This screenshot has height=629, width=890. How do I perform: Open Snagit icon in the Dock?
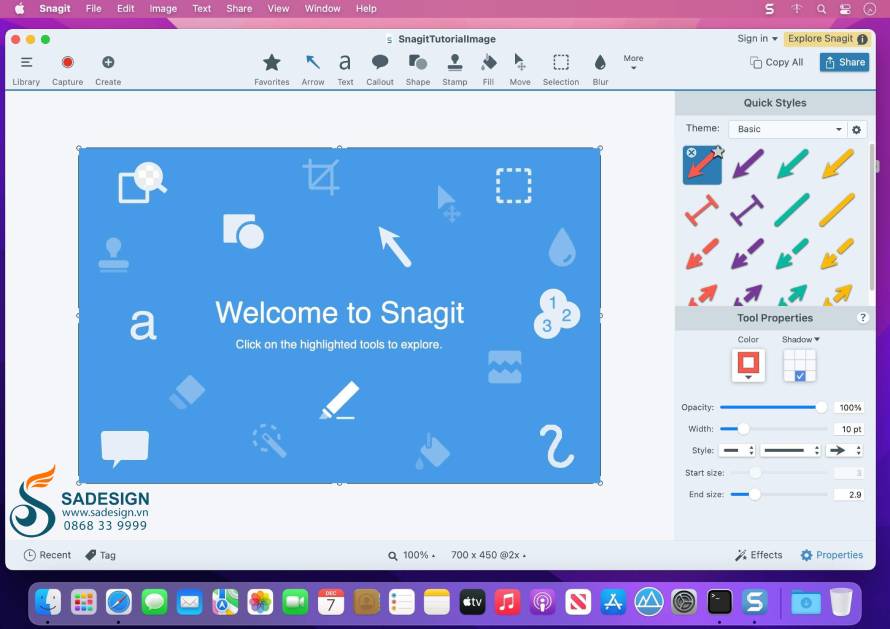tap(754, 602)
